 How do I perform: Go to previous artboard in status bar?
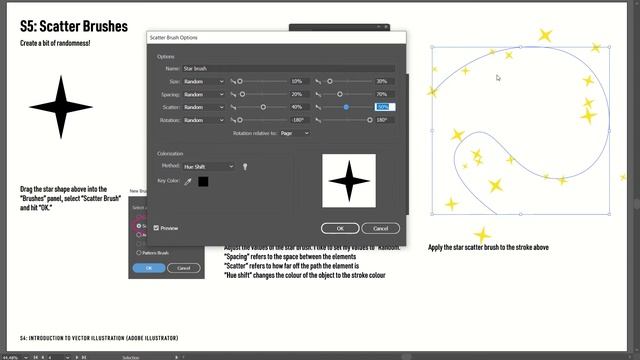(42, 357)
